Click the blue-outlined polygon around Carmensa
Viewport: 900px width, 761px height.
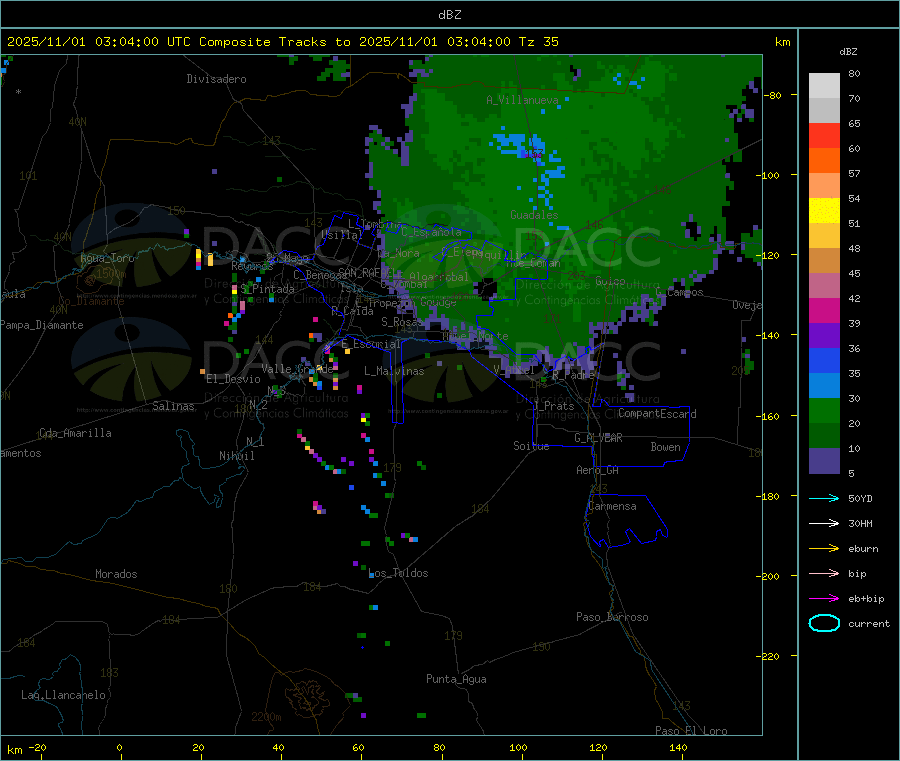pos(625,520)
